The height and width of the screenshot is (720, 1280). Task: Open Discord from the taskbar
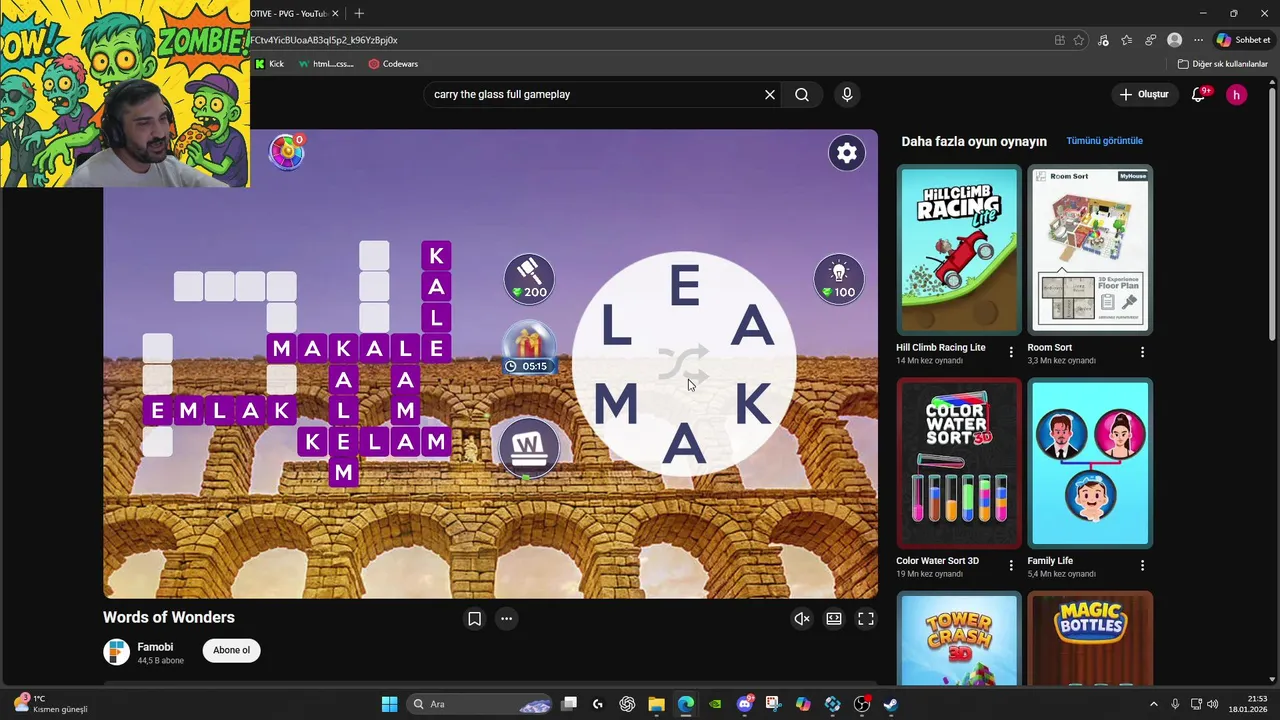click(x=744, y=704)
